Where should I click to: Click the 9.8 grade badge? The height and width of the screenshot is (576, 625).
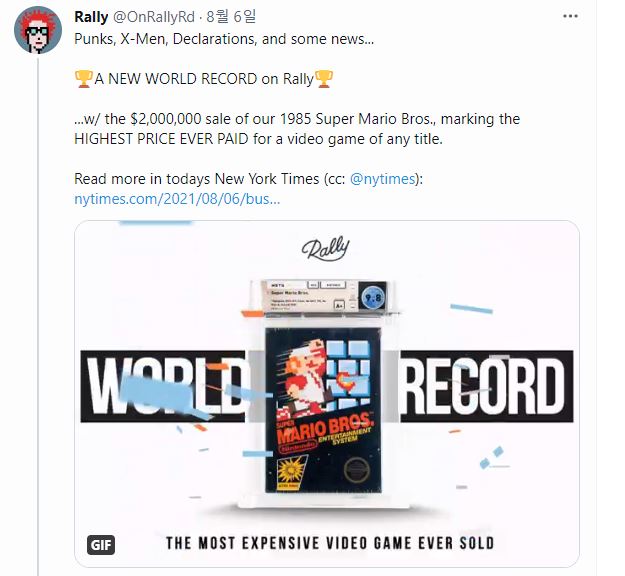(373, 298)
